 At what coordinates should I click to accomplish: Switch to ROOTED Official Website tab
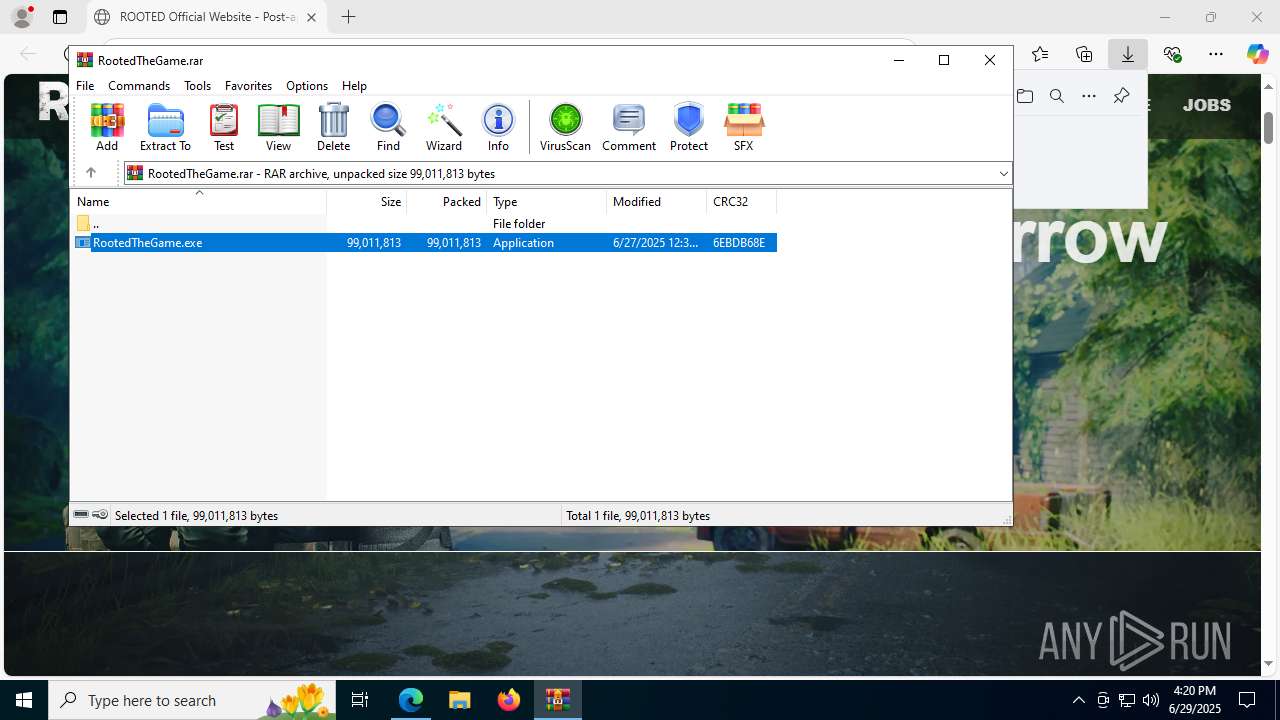207,17
